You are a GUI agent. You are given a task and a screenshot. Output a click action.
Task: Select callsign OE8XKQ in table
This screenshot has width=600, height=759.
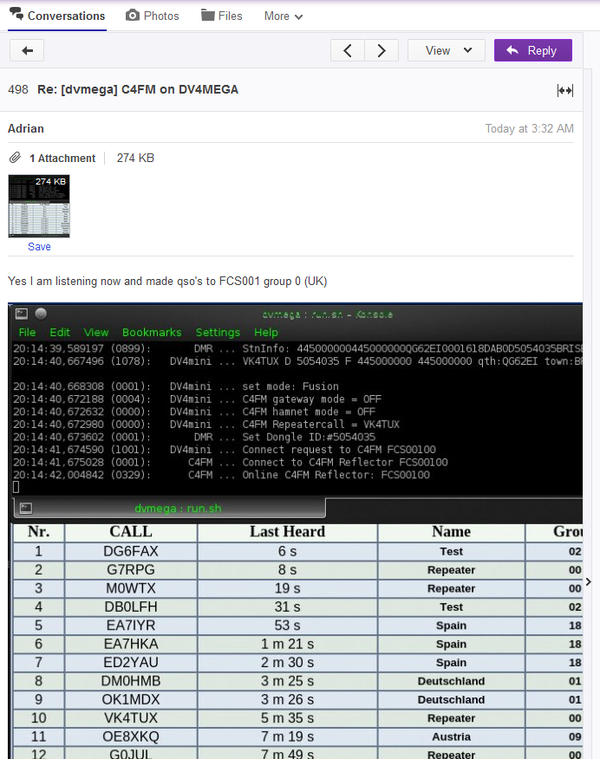(x=131, y=736)
